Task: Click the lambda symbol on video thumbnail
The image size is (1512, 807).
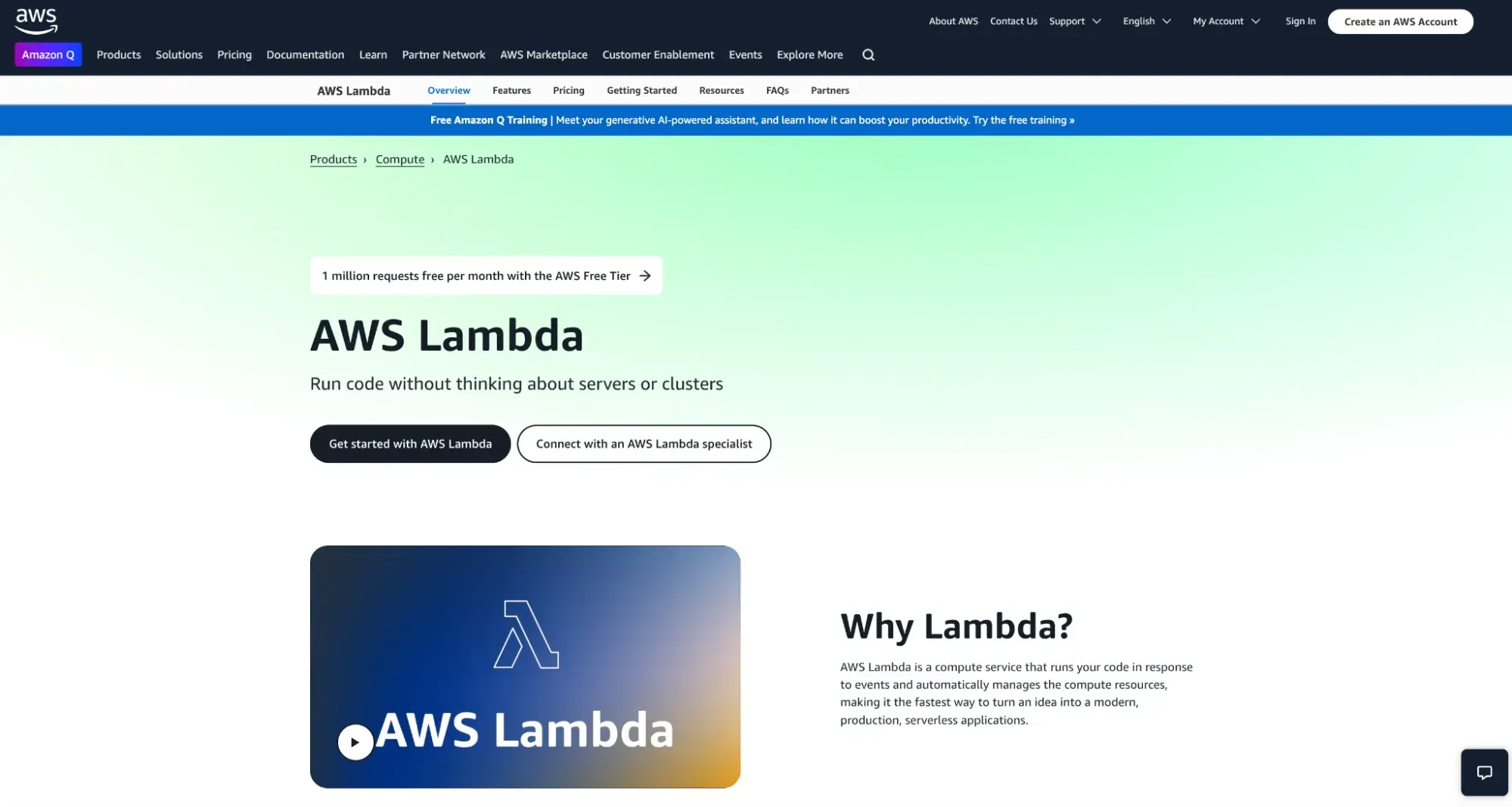Action: 526,635
